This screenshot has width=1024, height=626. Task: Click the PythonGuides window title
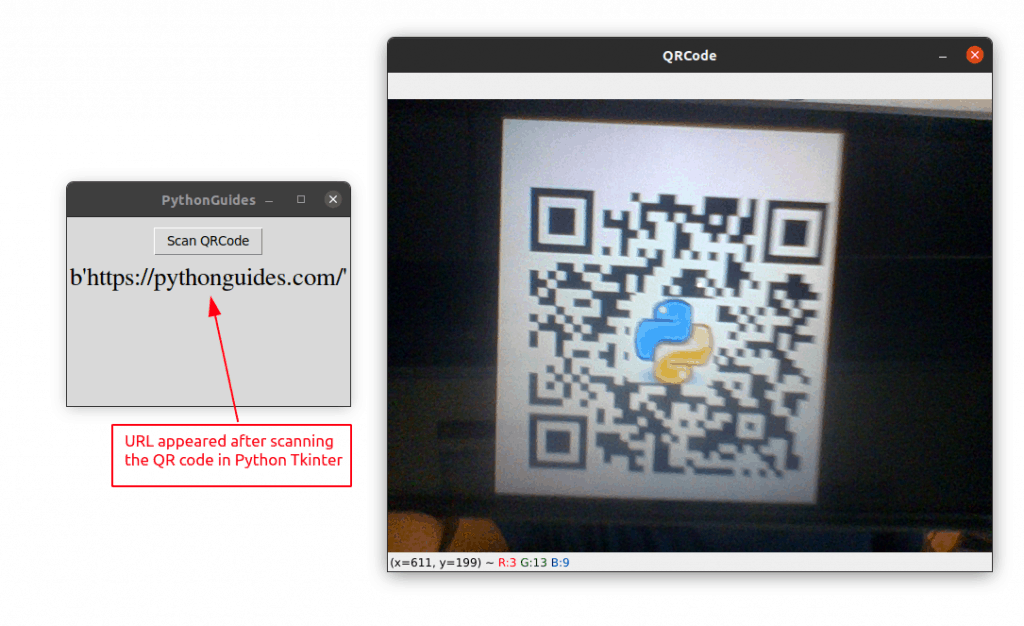208,200
